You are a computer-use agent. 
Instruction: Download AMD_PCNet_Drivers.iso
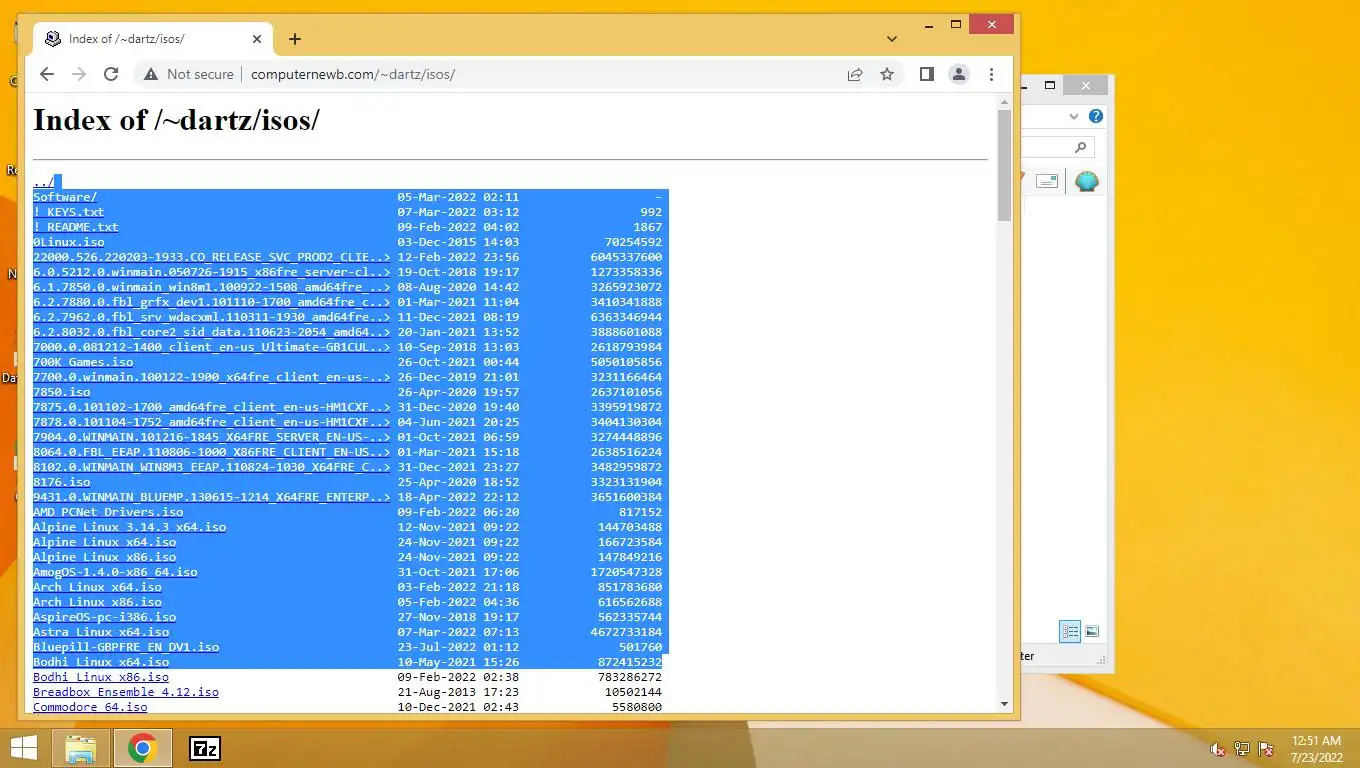(108, 512)
